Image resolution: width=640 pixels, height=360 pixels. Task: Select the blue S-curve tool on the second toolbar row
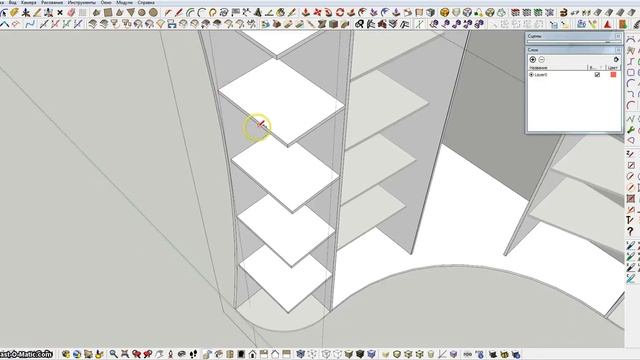30,24
